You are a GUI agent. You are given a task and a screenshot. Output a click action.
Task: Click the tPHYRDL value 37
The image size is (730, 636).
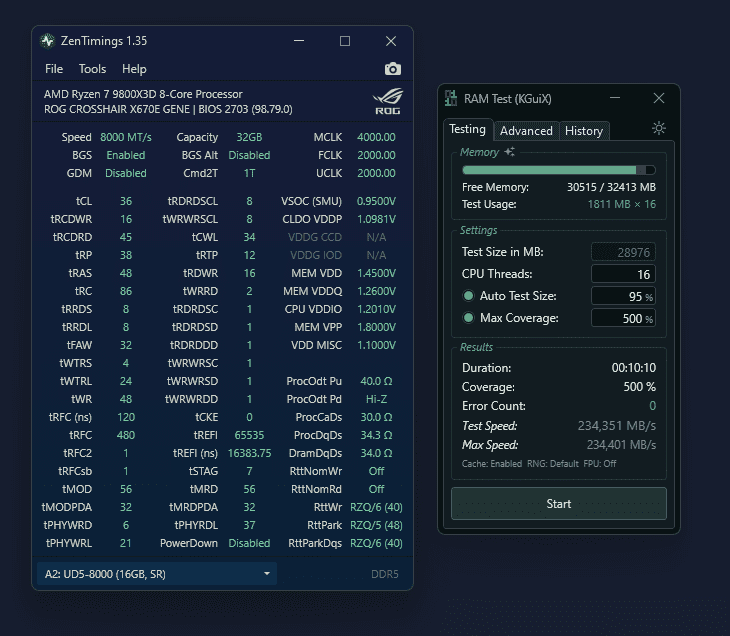tap(249, 525)
